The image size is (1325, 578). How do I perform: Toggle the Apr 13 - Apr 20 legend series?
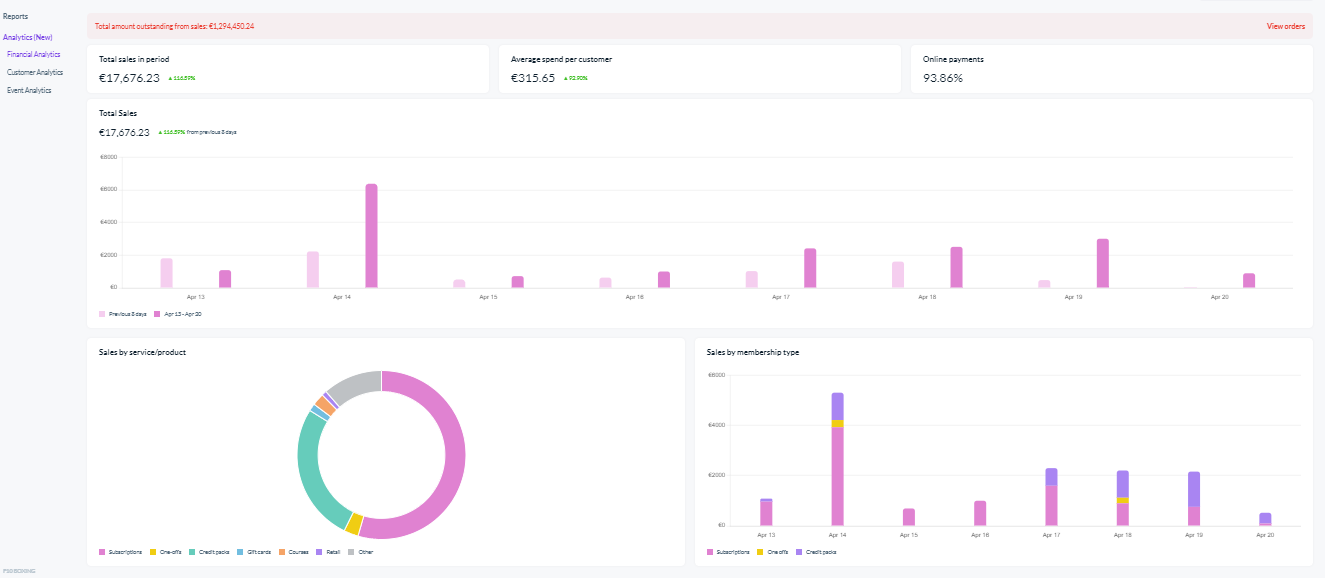pos(178,314)
